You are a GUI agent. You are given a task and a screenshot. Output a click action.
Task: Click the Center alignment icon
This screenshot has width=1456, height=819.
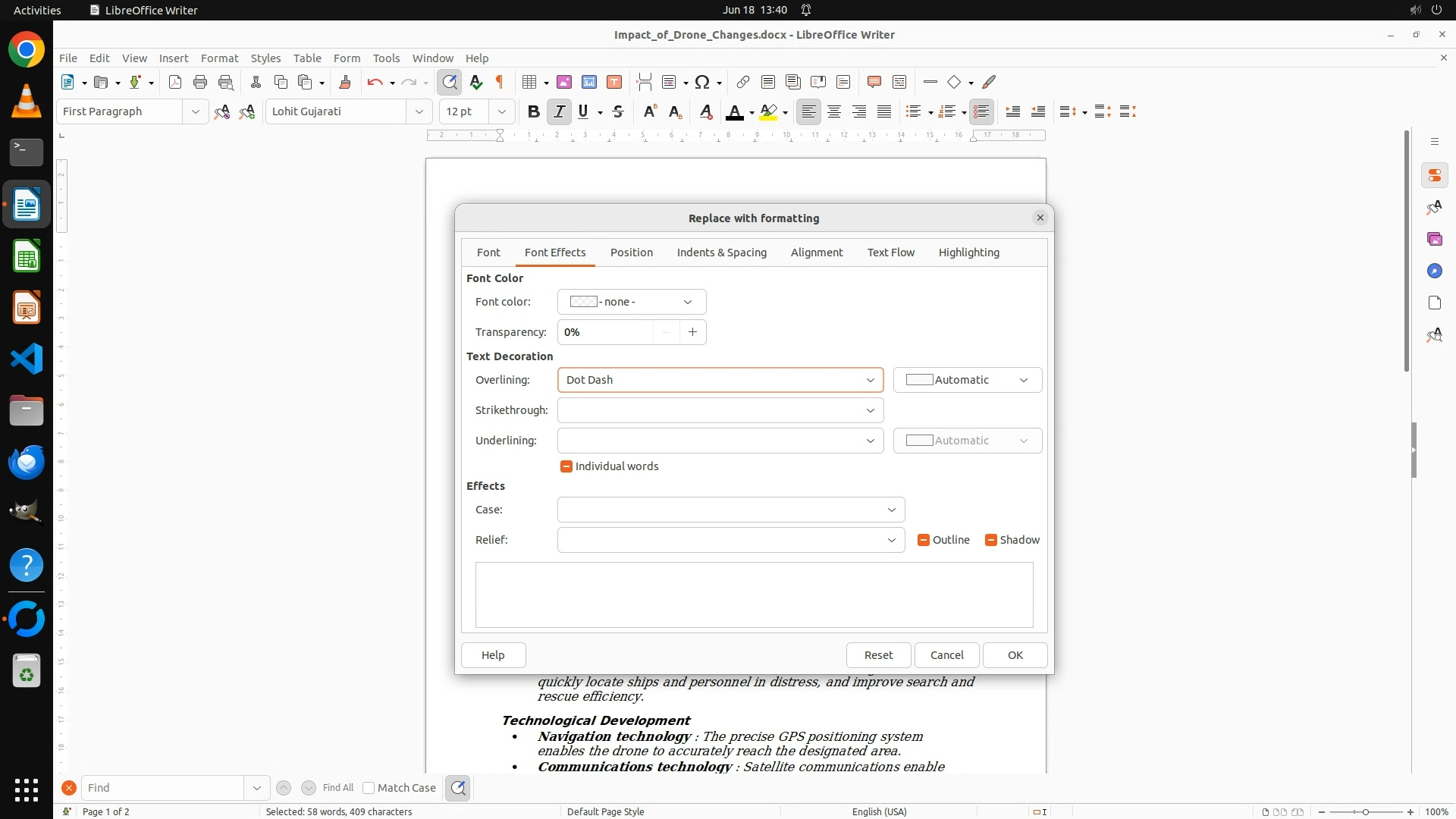[834, 111]
